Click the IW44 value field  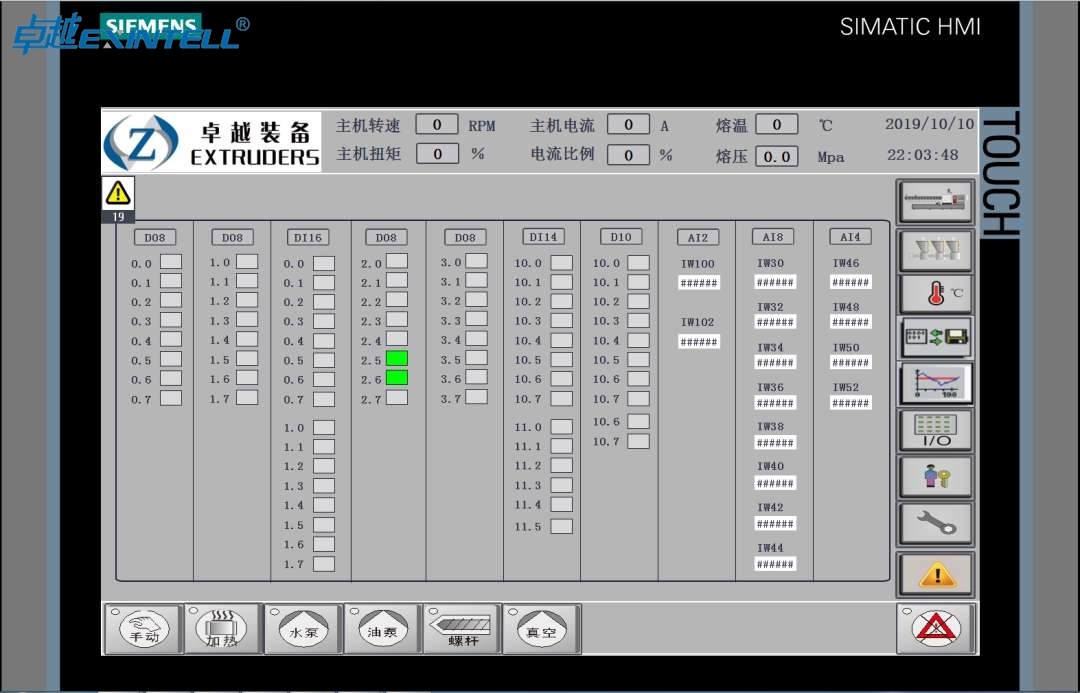[x=775, y=564]
